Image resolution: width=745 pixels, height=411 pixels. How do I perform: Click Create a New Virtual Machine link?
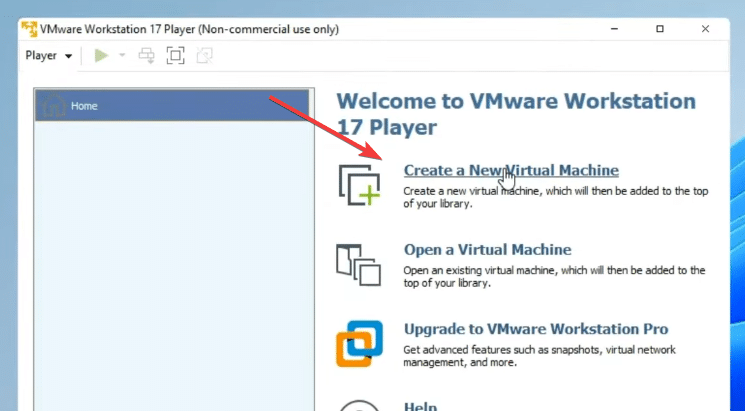[511, 170]
